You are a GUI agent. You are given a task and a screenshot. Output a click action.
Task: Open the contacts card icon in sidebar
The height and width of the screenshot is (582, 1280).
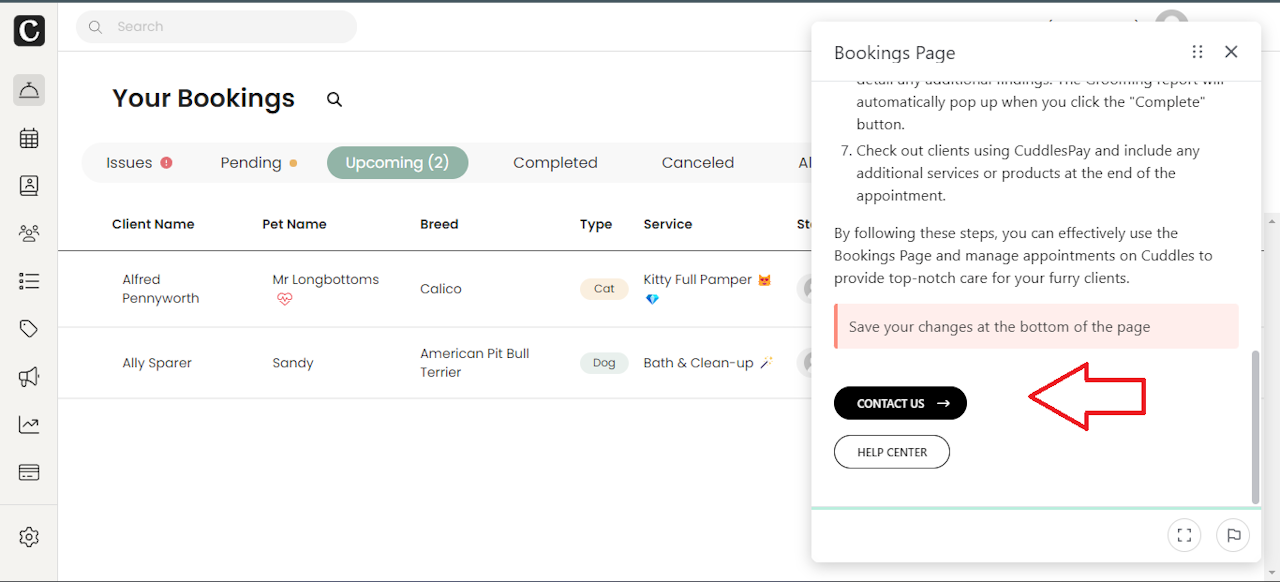coord(29,186)
